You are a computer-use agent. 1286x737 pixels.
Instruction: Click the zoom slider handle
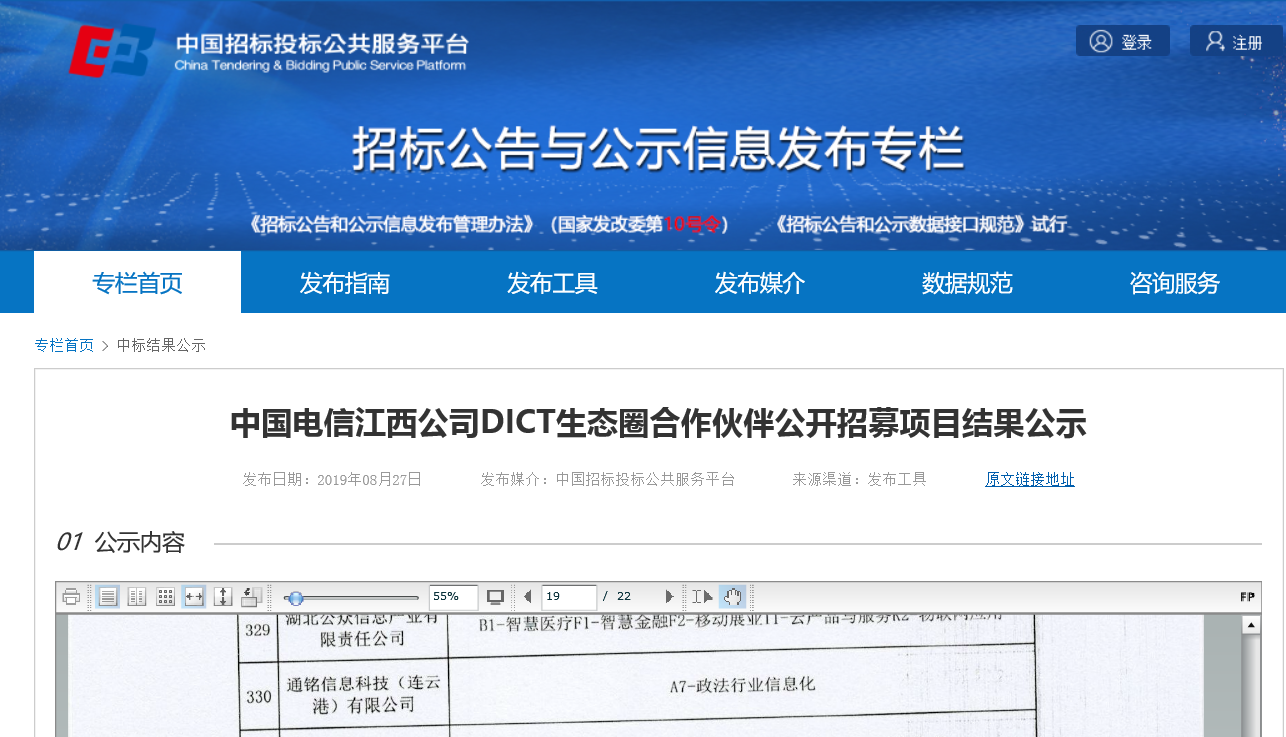click(x=295, y=598)
